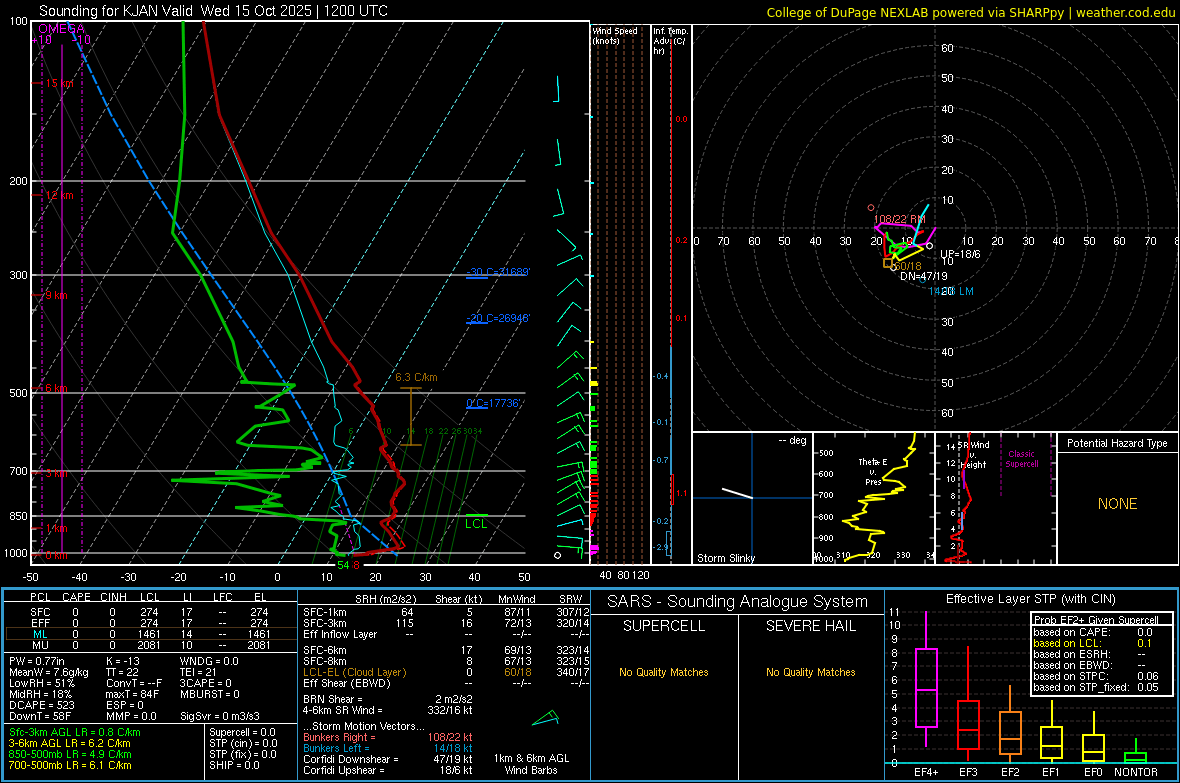Click the 'Theta-E v. Pres' inset label

[x=873, y=471]
